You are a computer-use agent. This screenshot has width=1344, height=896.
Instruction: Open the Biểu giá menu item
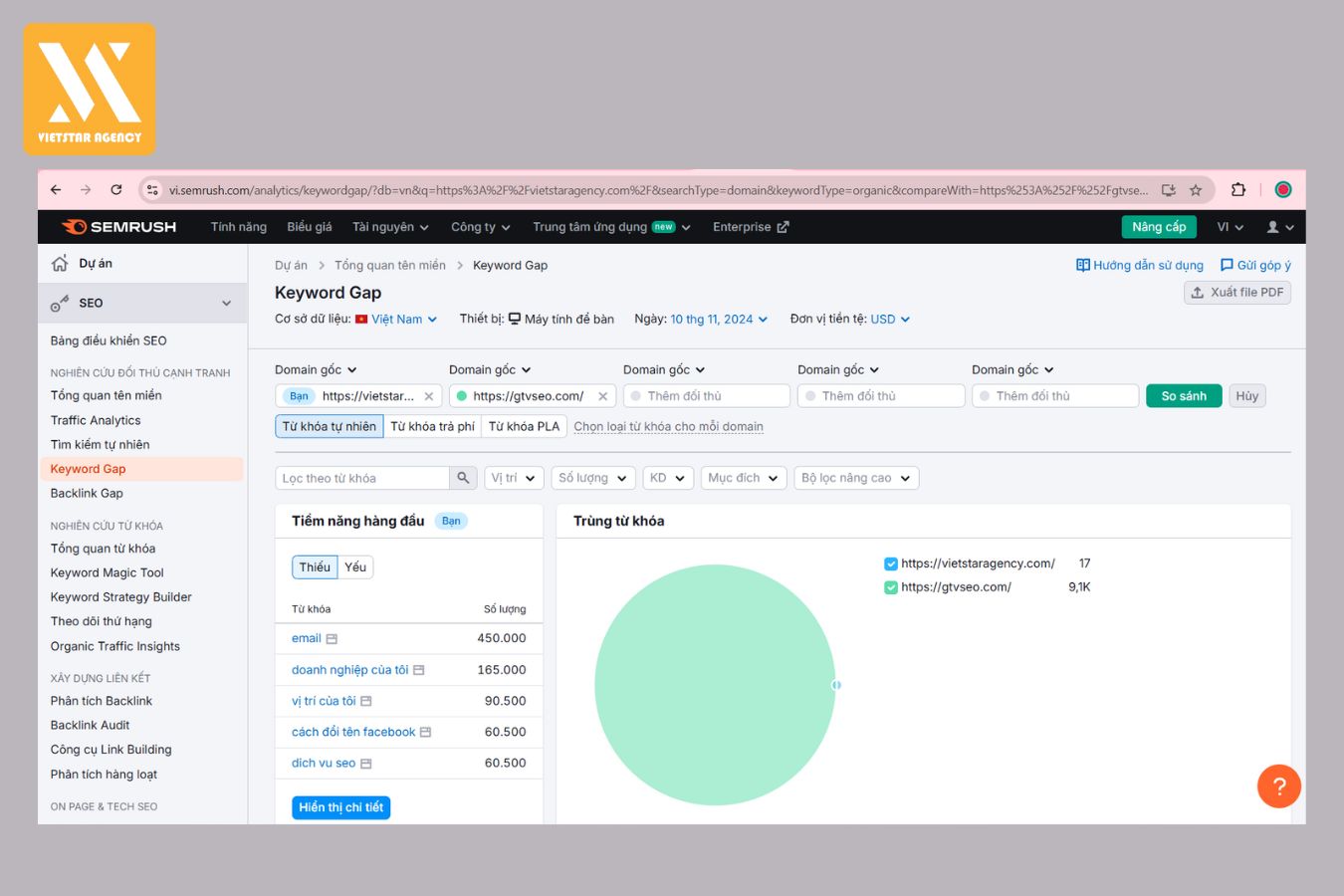point(310,227)
